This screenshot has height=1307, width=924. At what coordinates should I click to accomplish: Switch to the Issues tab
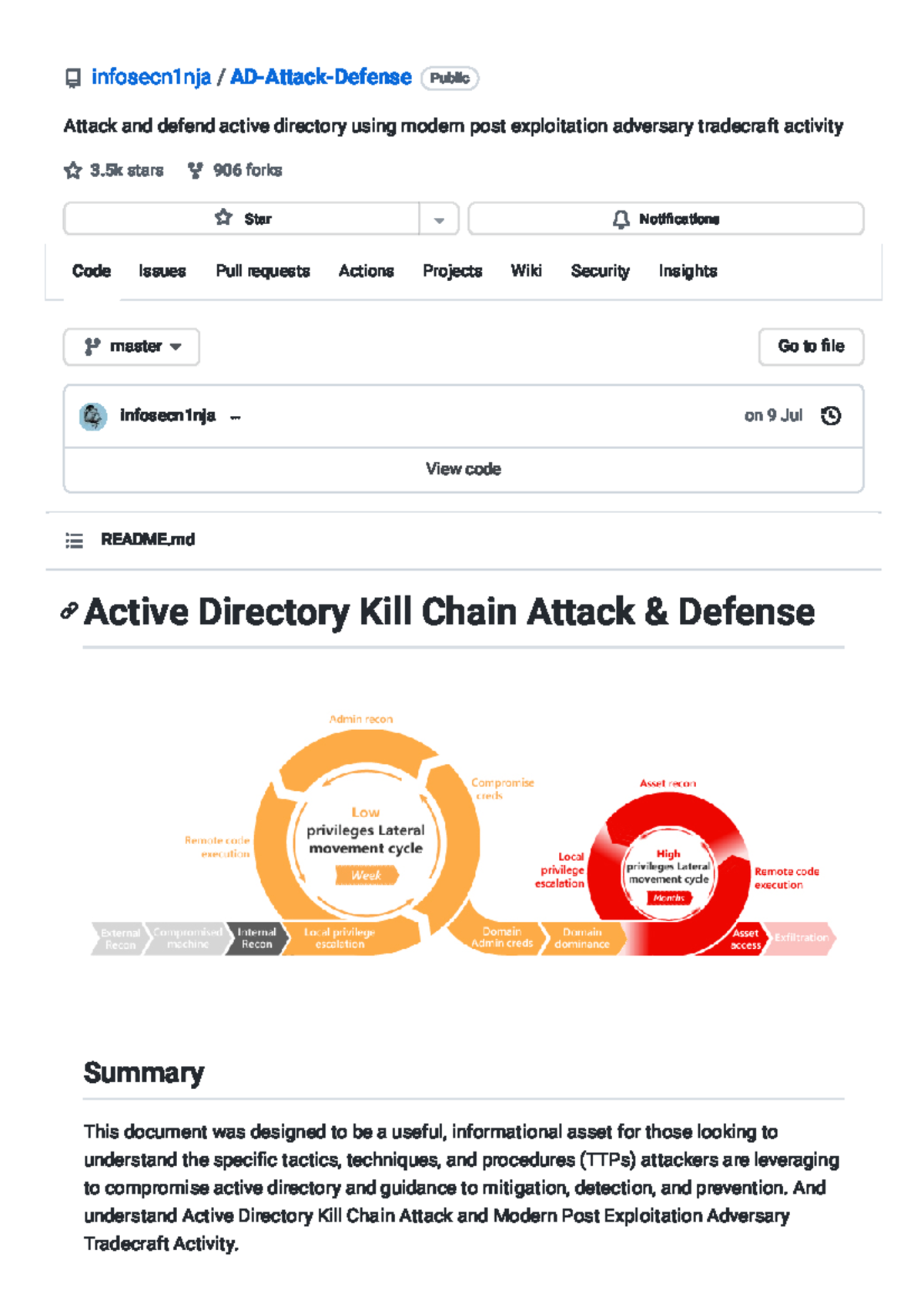click(x=162, y=271)
